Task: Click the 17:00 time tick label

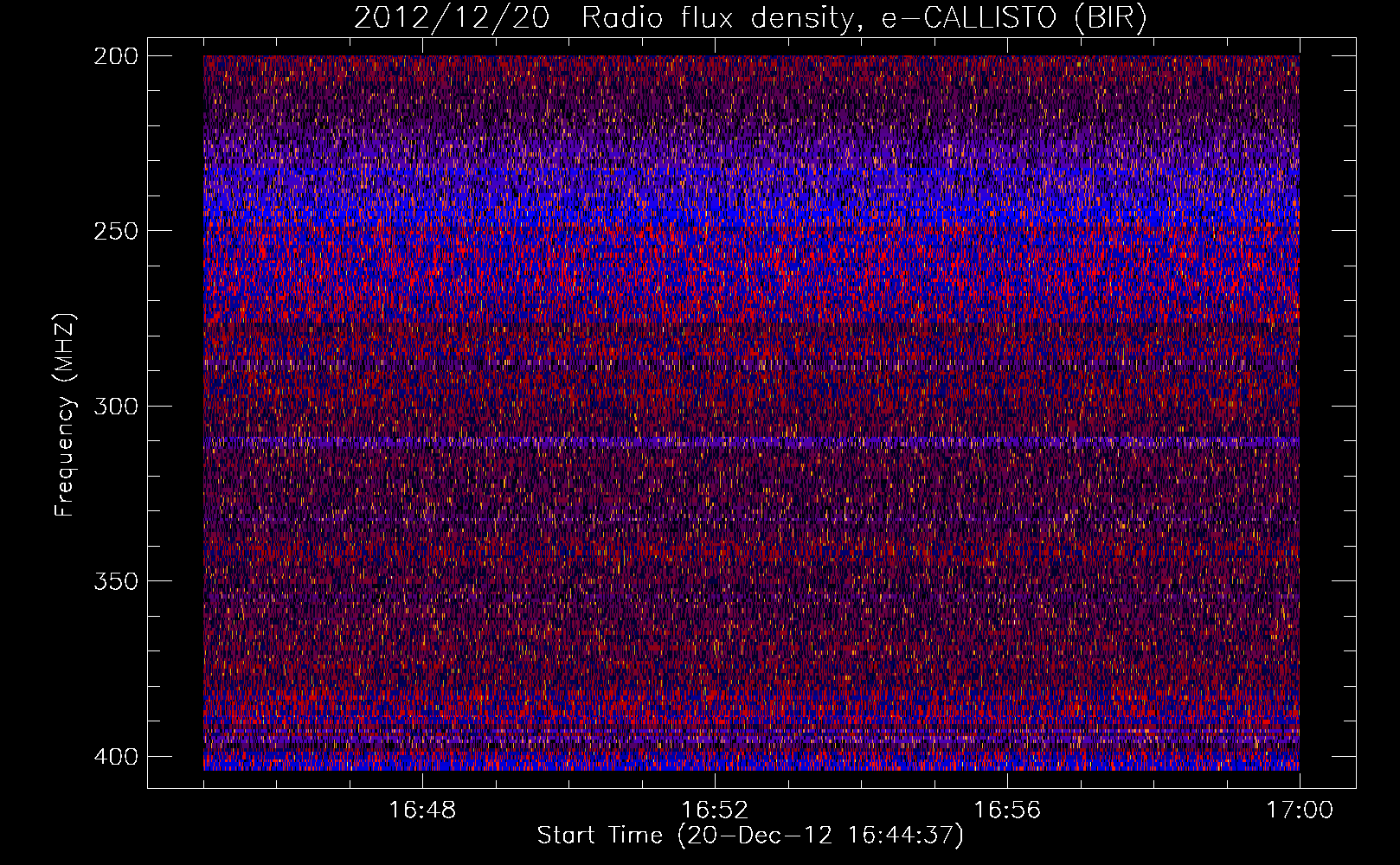Action: pos(1300,810)
